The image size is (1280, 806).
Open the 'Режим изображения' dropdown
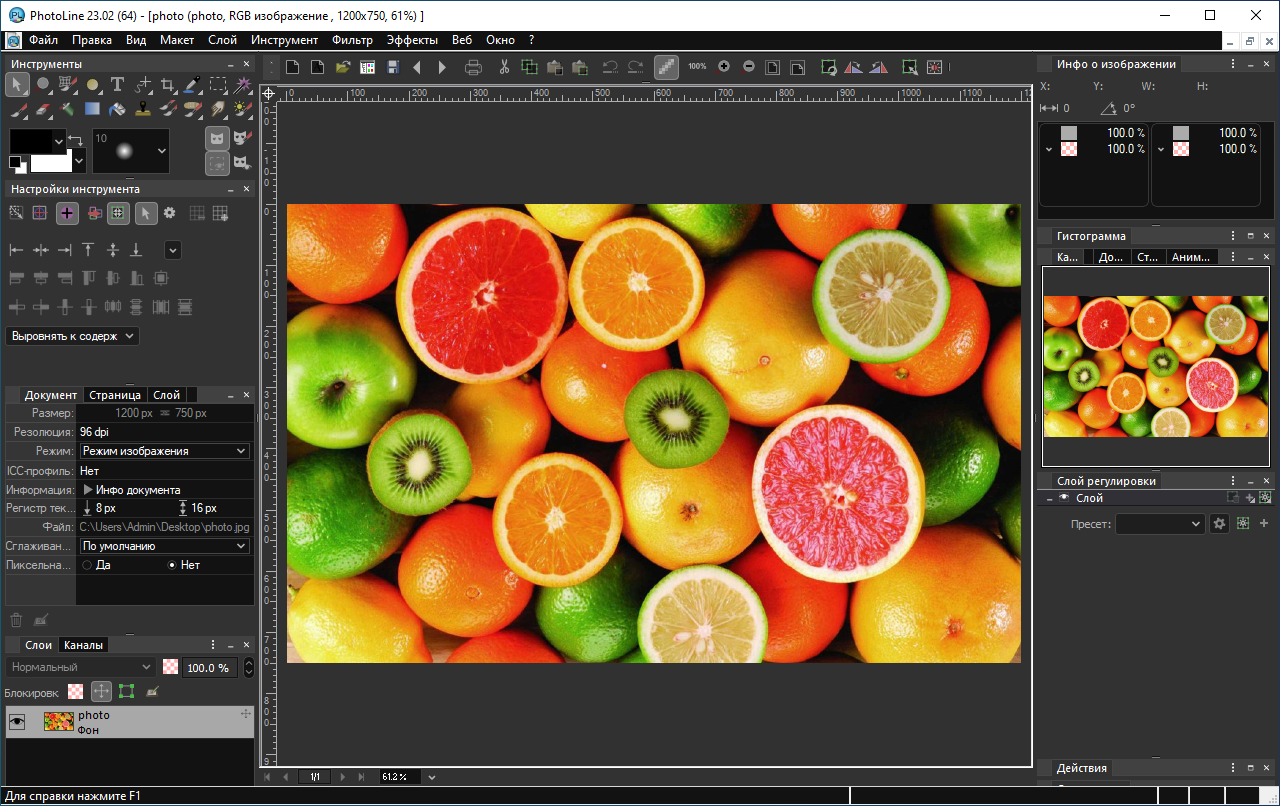pyautogui.click(x=165, y=451)
